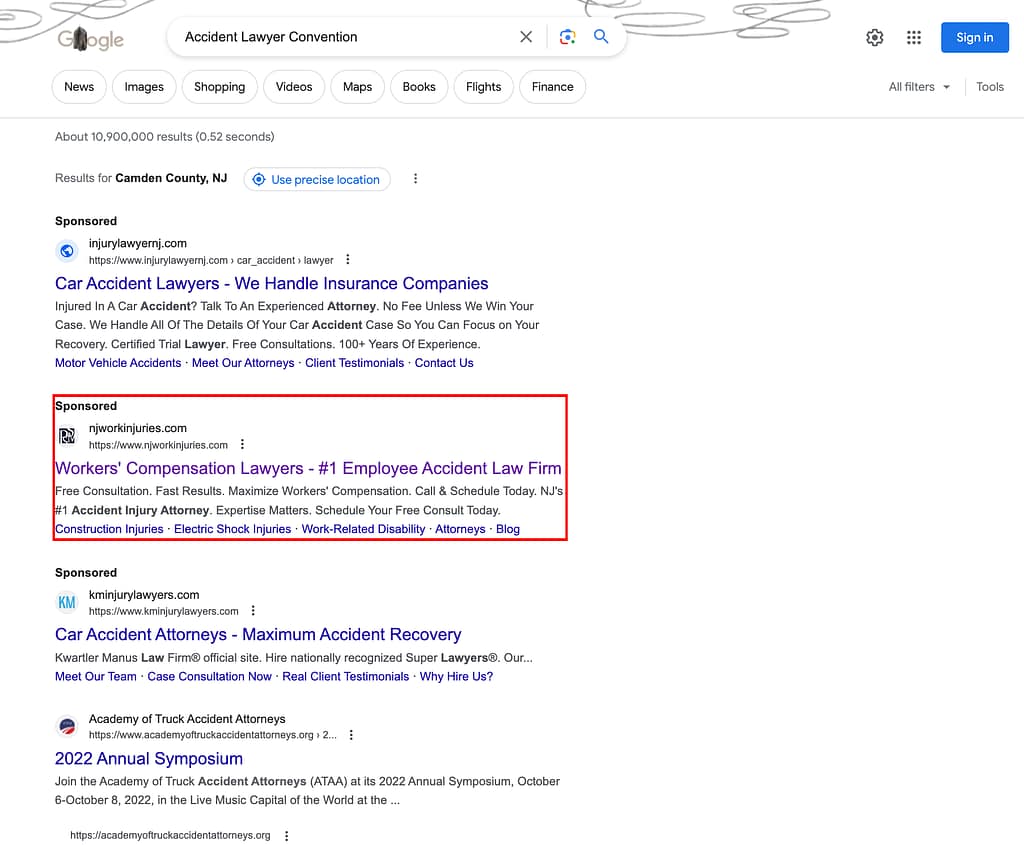Viewport: 1024px width, 845px height.
Task: Click https://academyoftruckaccidentattorneys.org URL at bottom
Action: tap(170, 835)
